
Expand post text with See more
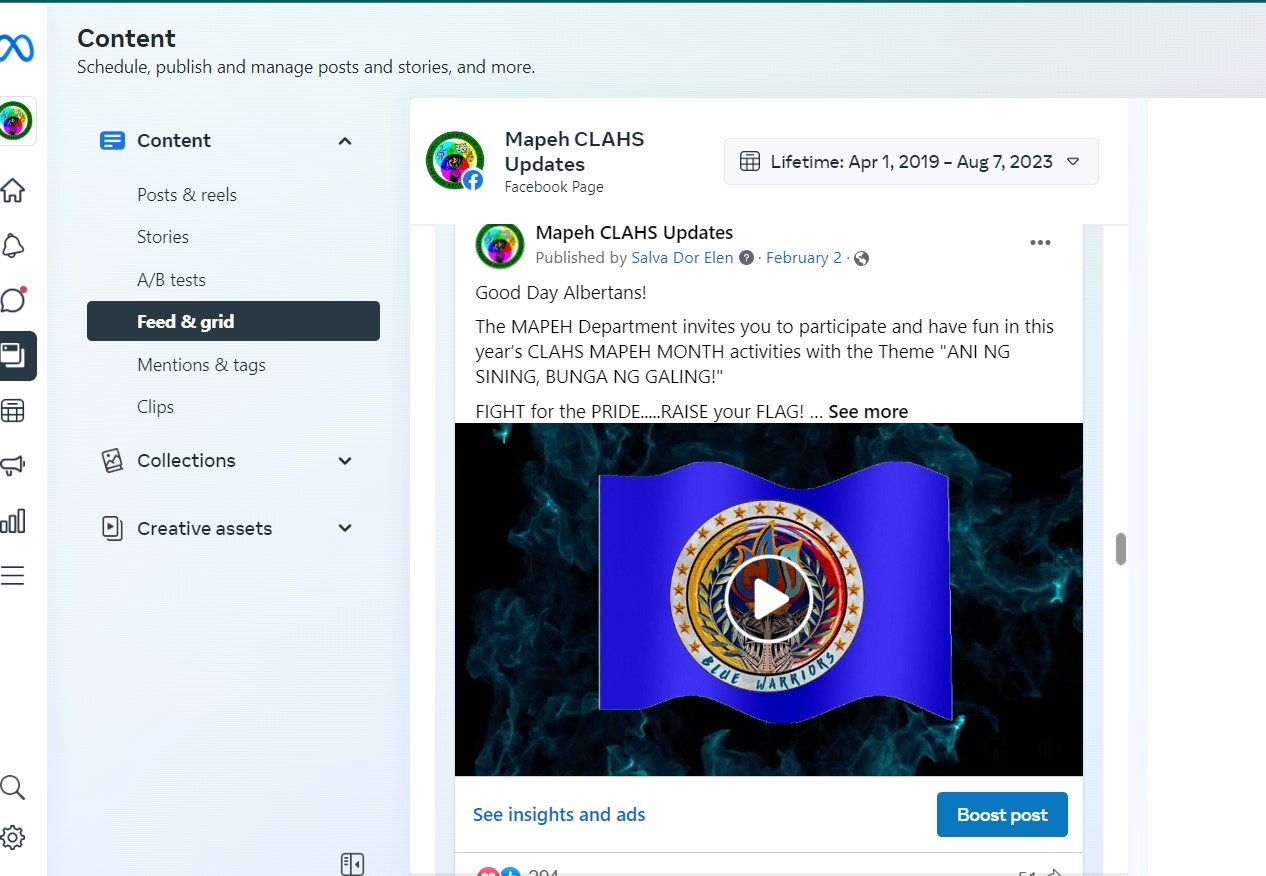pos(868,412)
